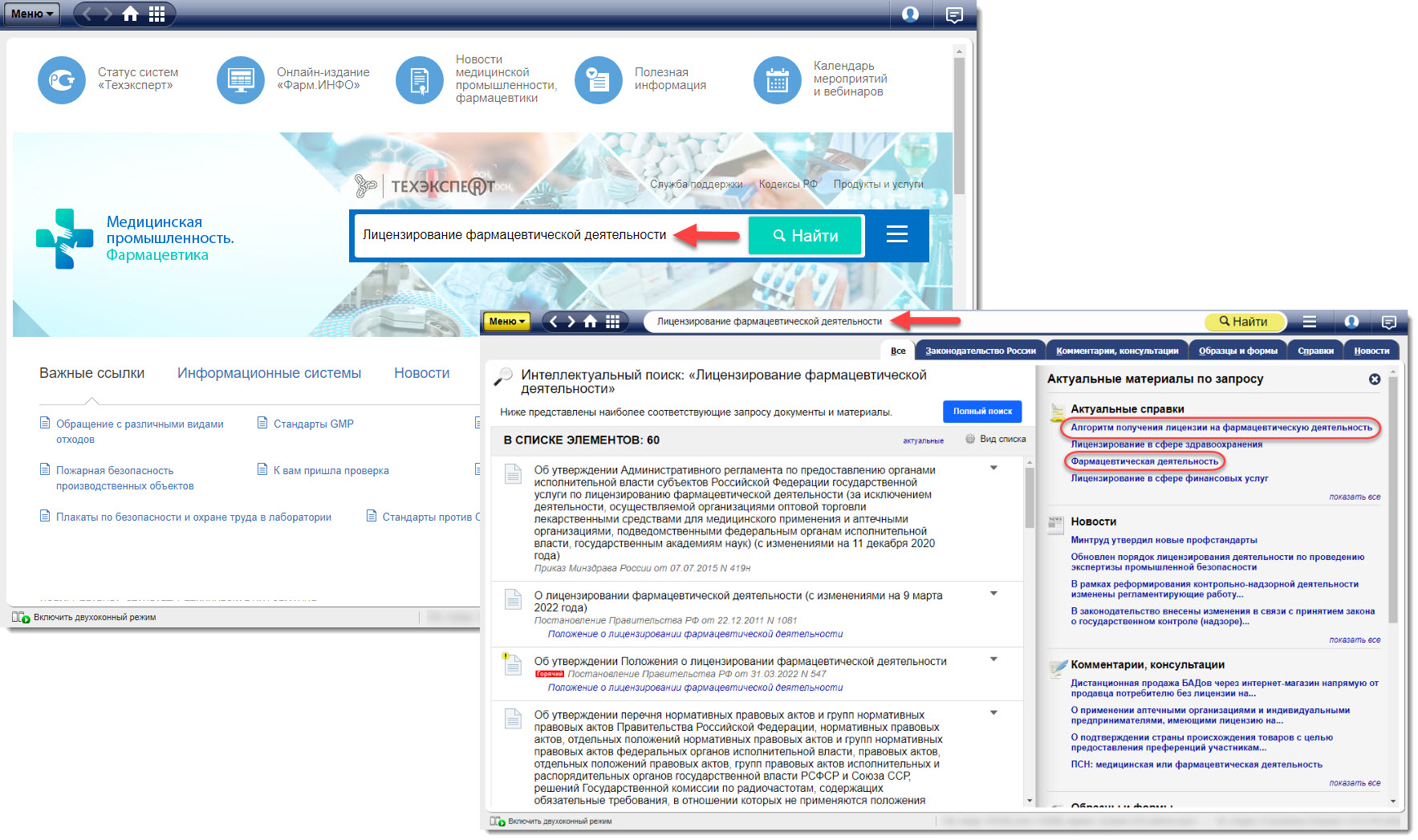This screenshot has width=1418, height=840.
Task: Select the Новости tab on the home page
Action: [x=421, y=373]
